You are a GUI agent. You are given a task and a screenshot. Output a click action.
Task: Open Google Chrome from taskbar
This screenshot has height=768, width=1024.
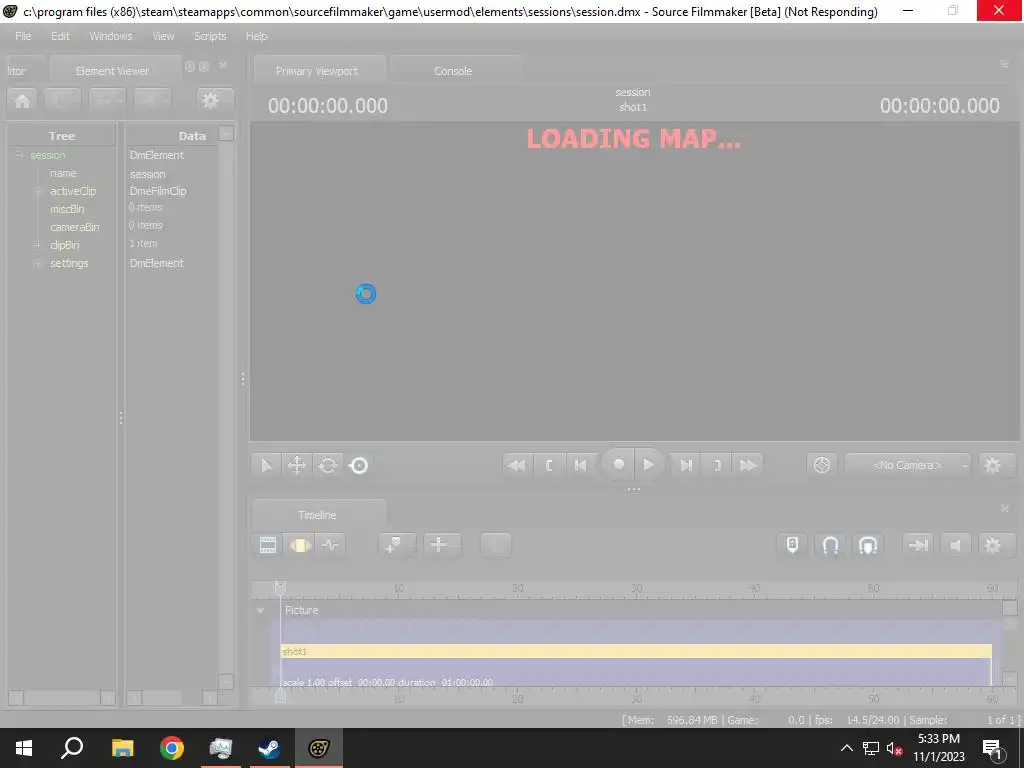click(172, 748)
